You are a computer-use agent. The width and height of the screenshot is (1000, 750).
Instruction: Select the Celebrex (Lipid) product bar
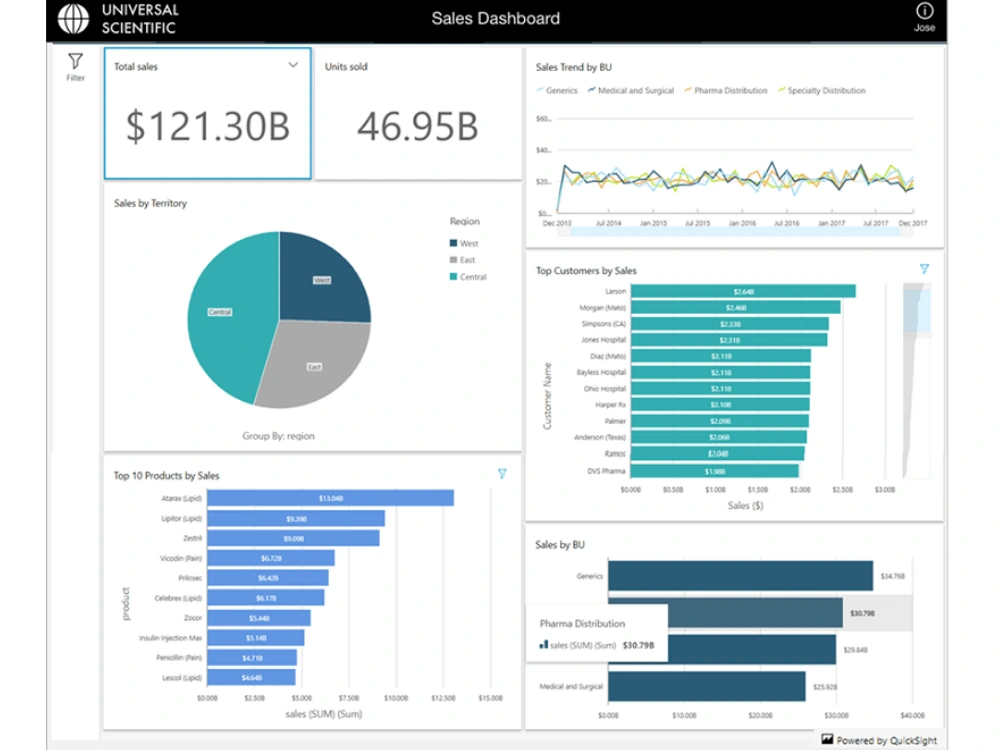[x=265, y=598]
